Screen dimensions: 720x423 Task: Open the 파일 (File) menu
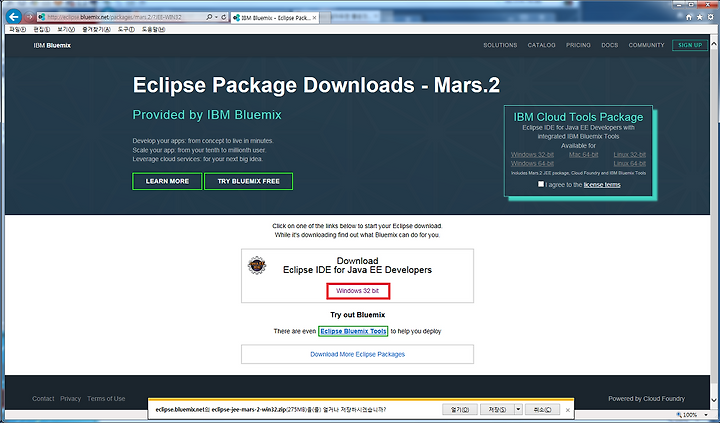17,29
